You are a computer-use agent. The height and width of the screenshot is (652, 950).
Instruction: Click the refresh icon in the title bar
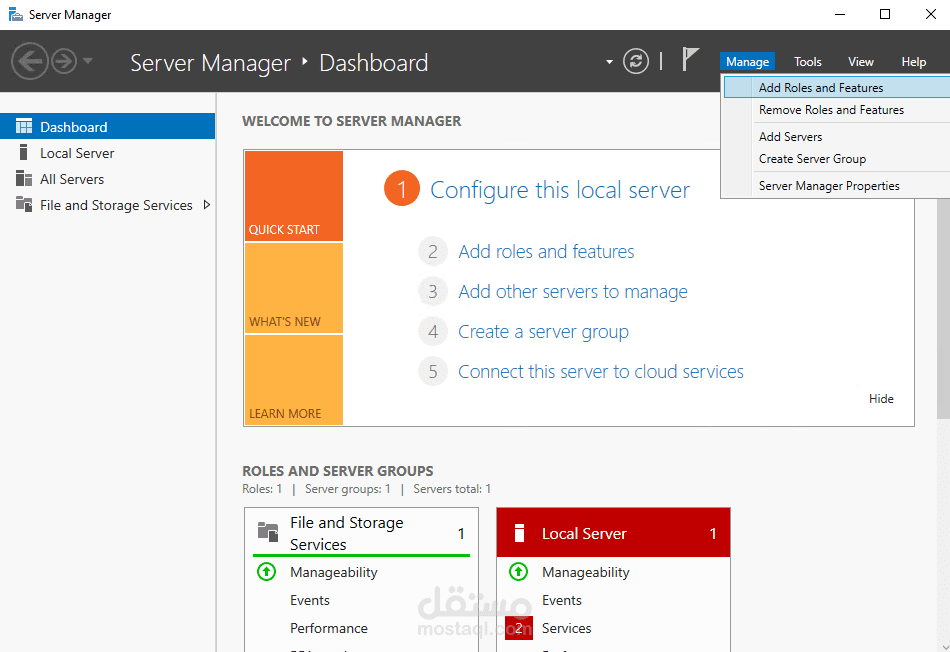[636, 60]
